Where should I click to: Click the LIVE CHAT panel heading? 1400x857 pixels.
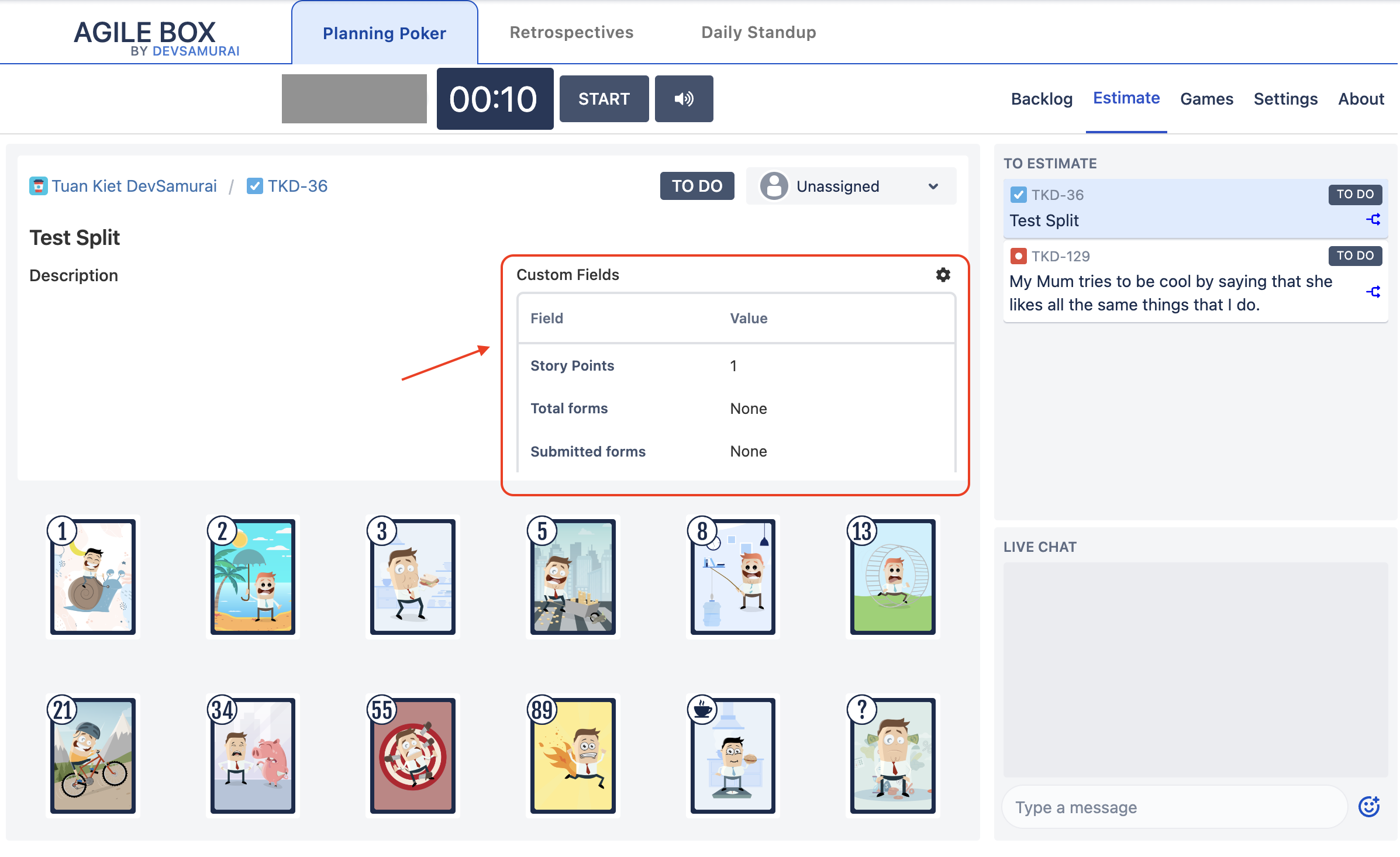coord(1040,547)
